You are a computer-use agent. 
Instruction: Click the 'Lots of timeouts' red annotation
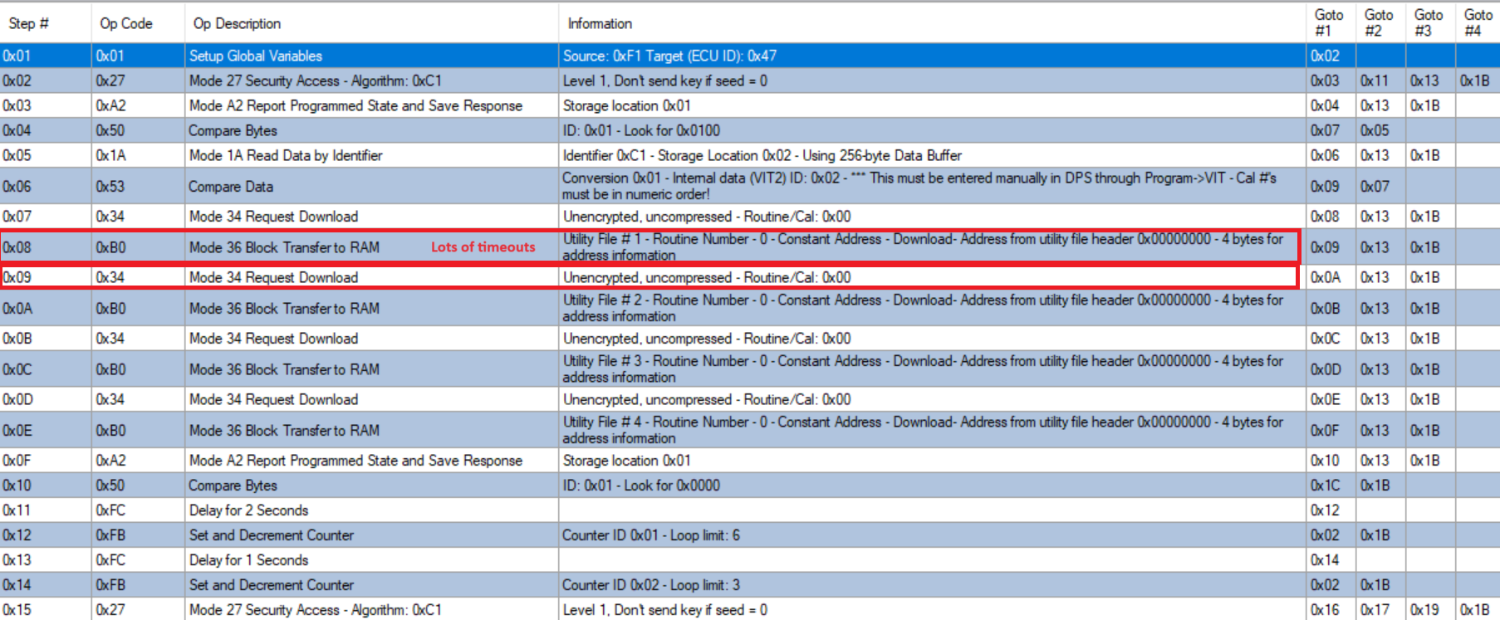click(x=483, y=247)
